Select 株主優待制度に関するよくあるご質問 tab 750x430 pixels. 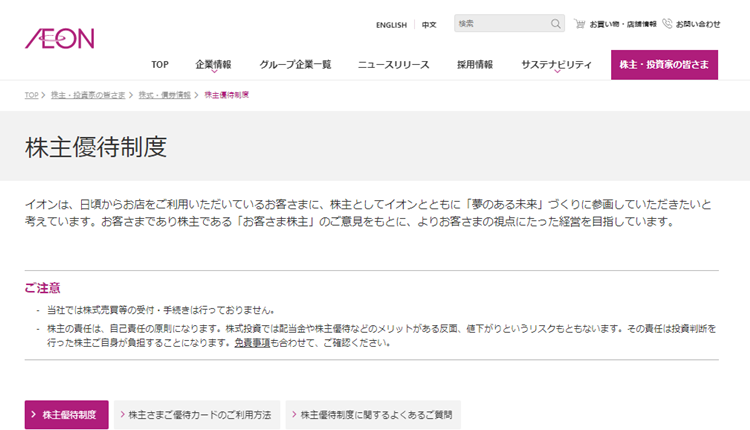(x=373, y=415)
